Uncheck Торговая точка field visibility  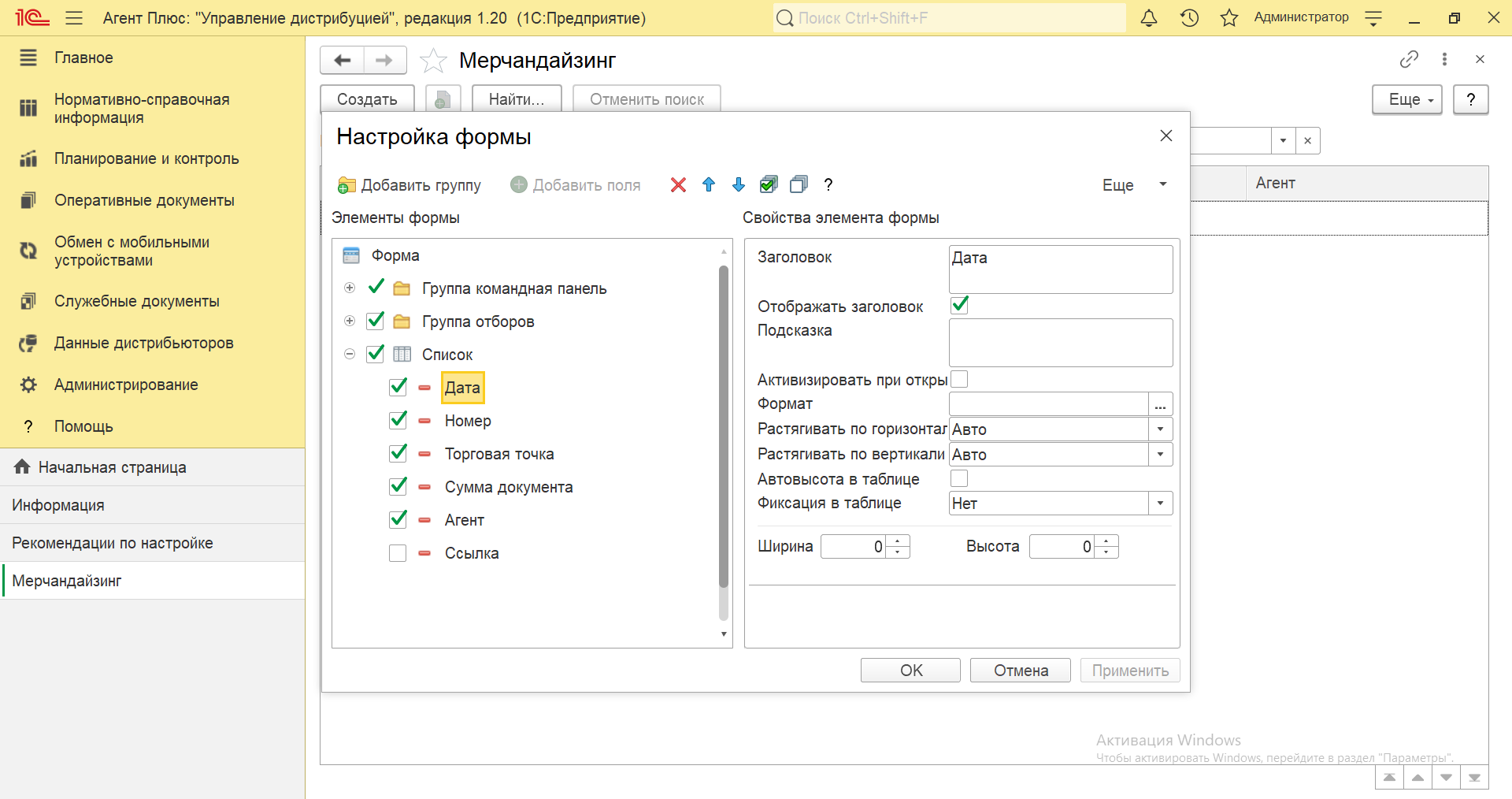click(398, 453)
